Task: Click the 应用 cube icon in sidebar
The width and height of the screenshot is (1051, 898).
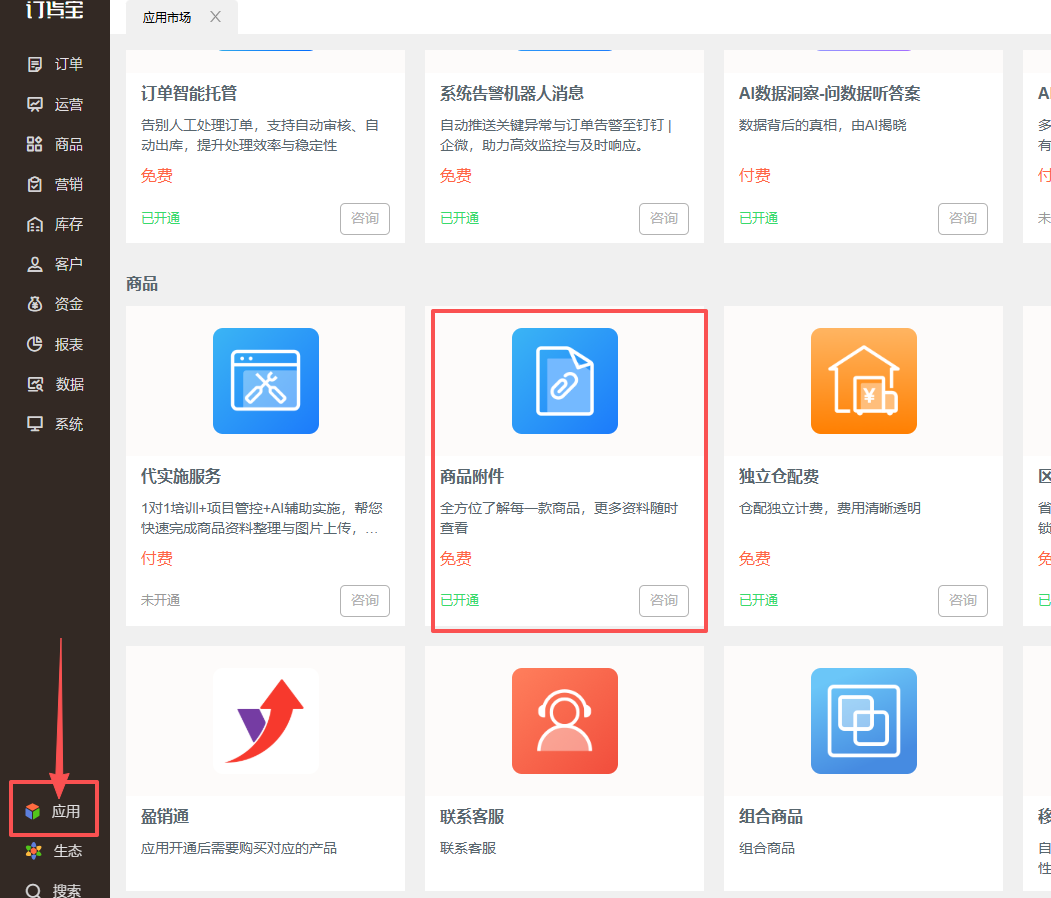Action: pyautogui.click(x=33, y=812)
